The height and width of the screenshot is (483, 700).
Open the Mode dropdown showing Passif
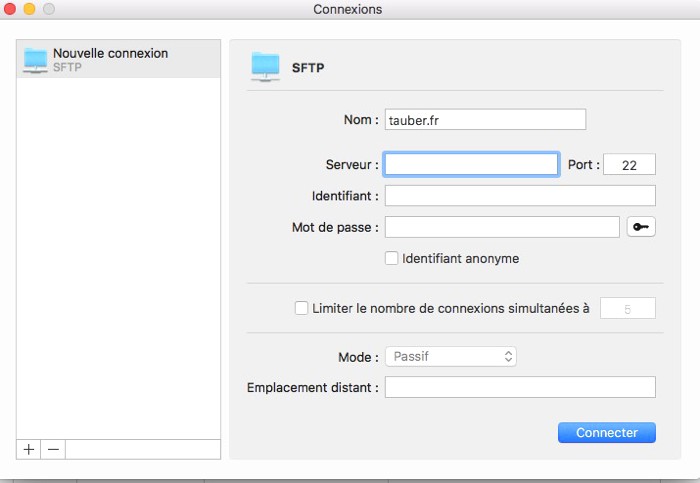pyautogui.click(x=451, y=356)
